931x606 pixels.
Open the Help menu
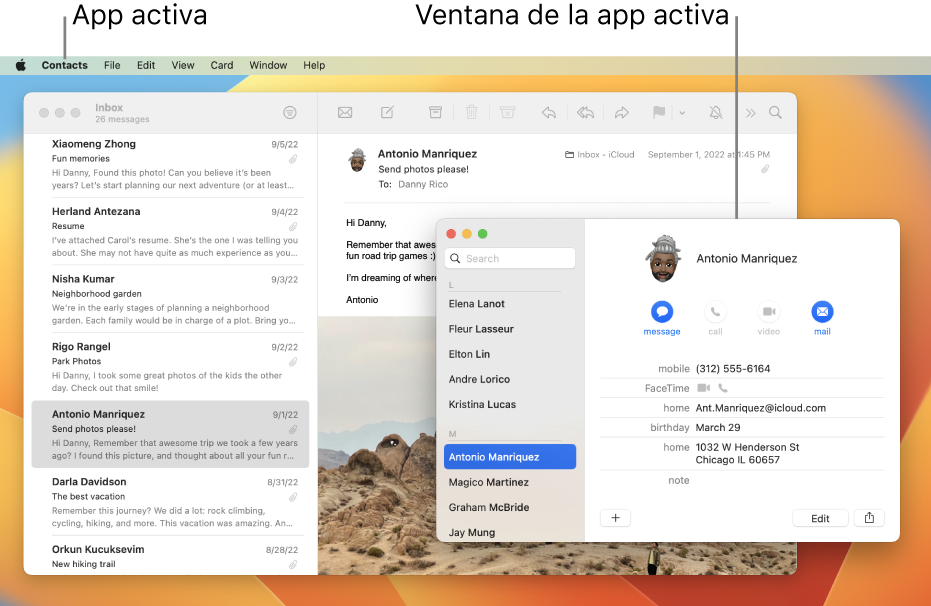pos(314,65)
